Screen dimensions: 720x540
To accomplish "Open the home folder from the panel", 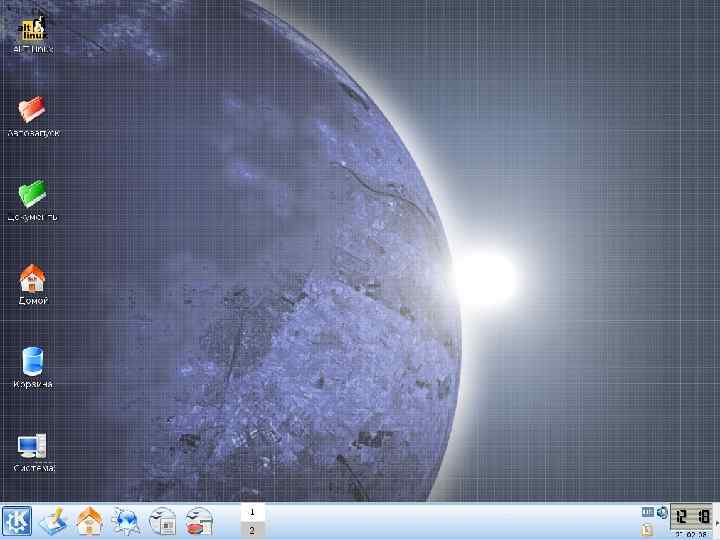I will tap(90, 521).
